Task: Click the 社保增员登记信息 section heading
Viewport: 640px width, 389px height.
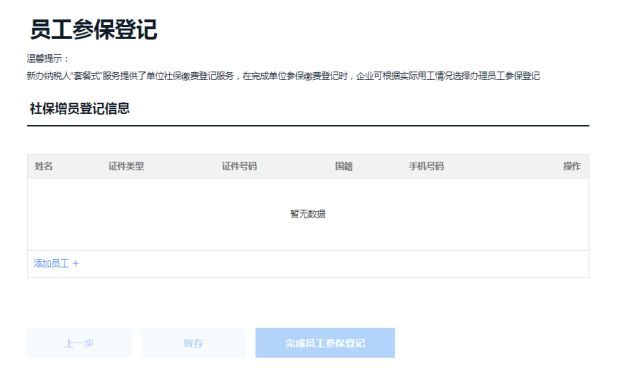Action: click(x=80, y=109)
